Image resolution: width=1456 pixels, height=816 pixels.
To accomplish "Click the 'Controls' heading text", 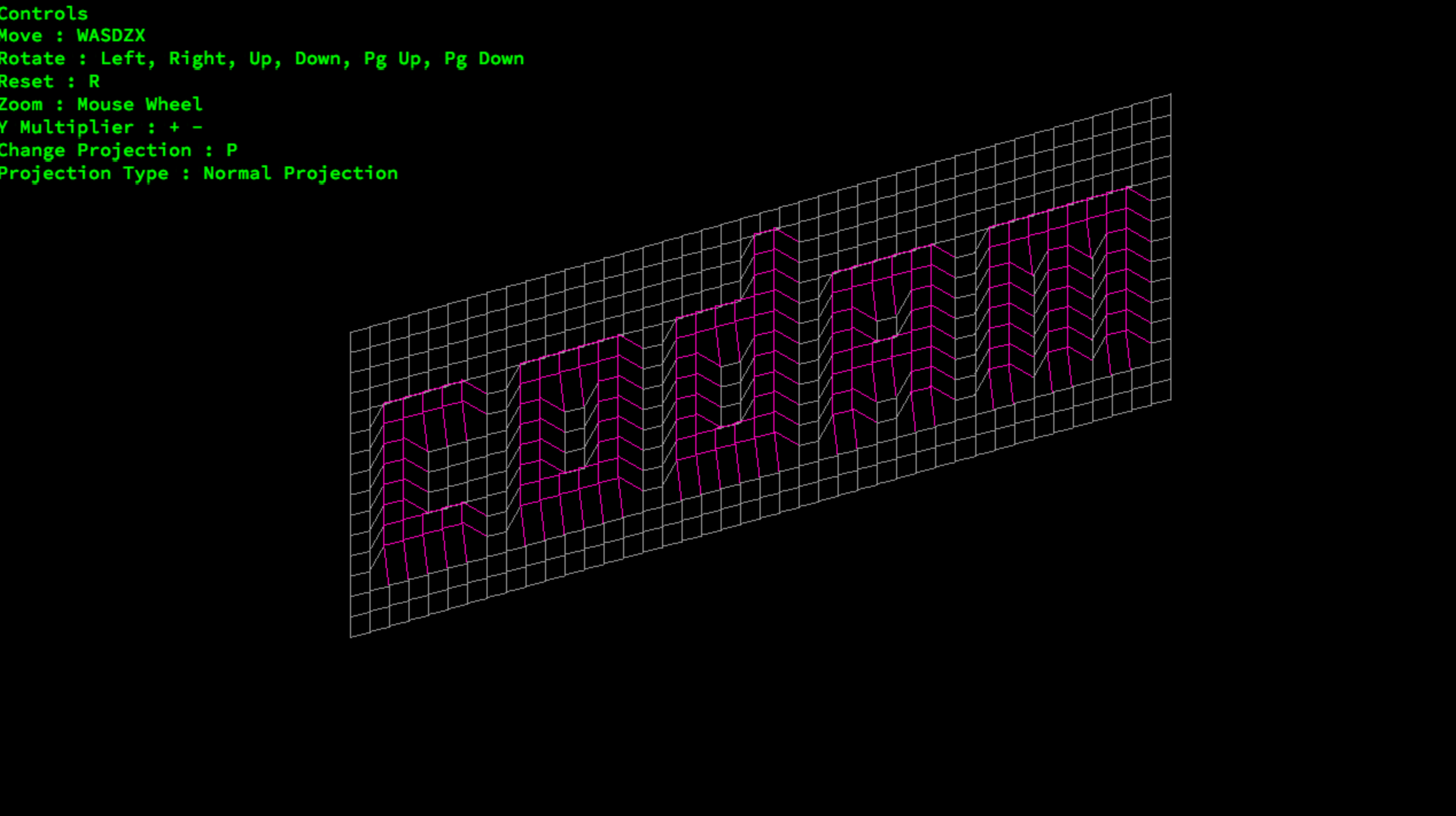I will coord(44,13).
